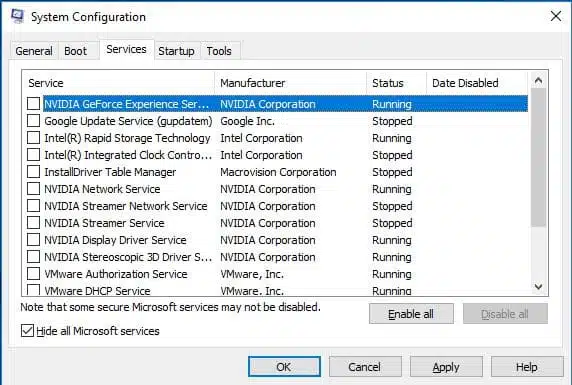Select the Google Update Service (gupdatem) row
572x385 pixels.
pyautogui.click(x=277, y=121)
